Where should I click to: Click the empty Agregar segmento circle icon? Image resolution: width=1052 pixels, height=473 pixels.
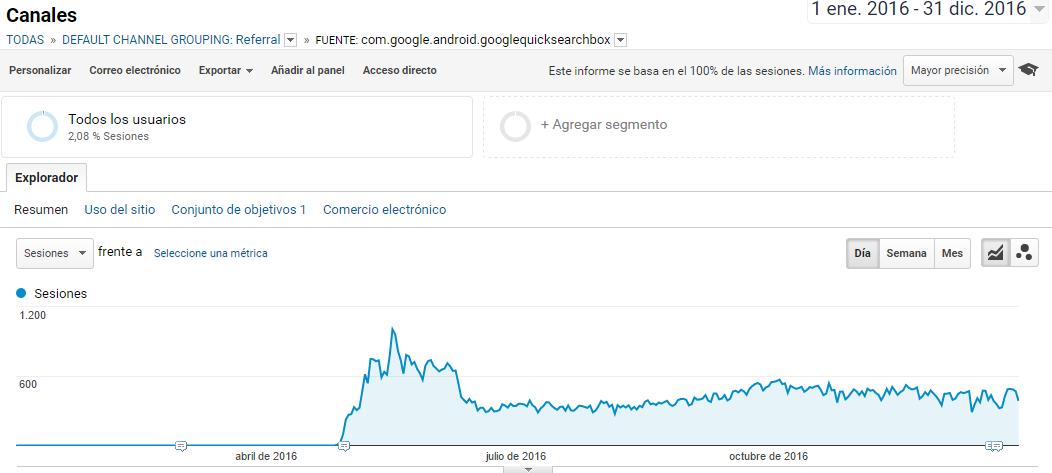pos(515,126)
